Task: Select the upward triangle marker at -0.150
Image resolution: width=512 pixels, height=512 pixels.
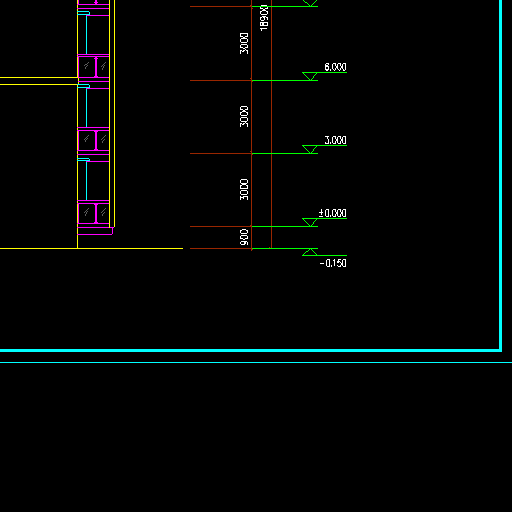Action: tap(310, 252)
